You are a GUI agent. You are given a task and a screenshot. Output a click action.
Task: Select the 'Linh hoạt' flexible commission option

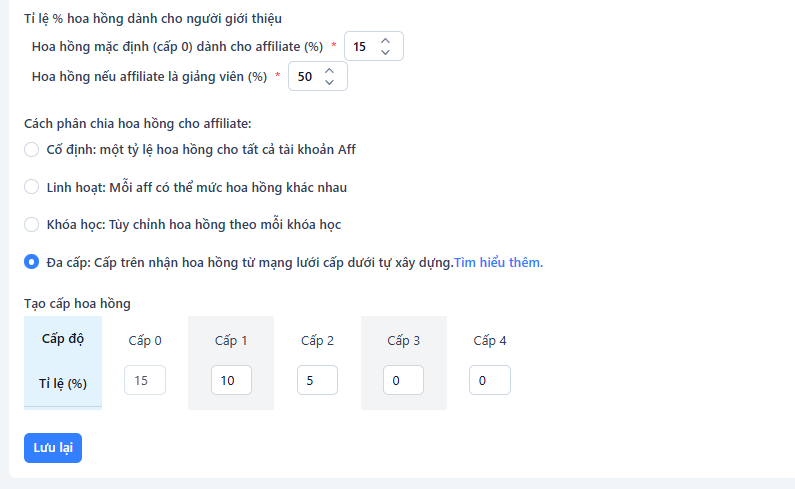[x=32, y=187]
